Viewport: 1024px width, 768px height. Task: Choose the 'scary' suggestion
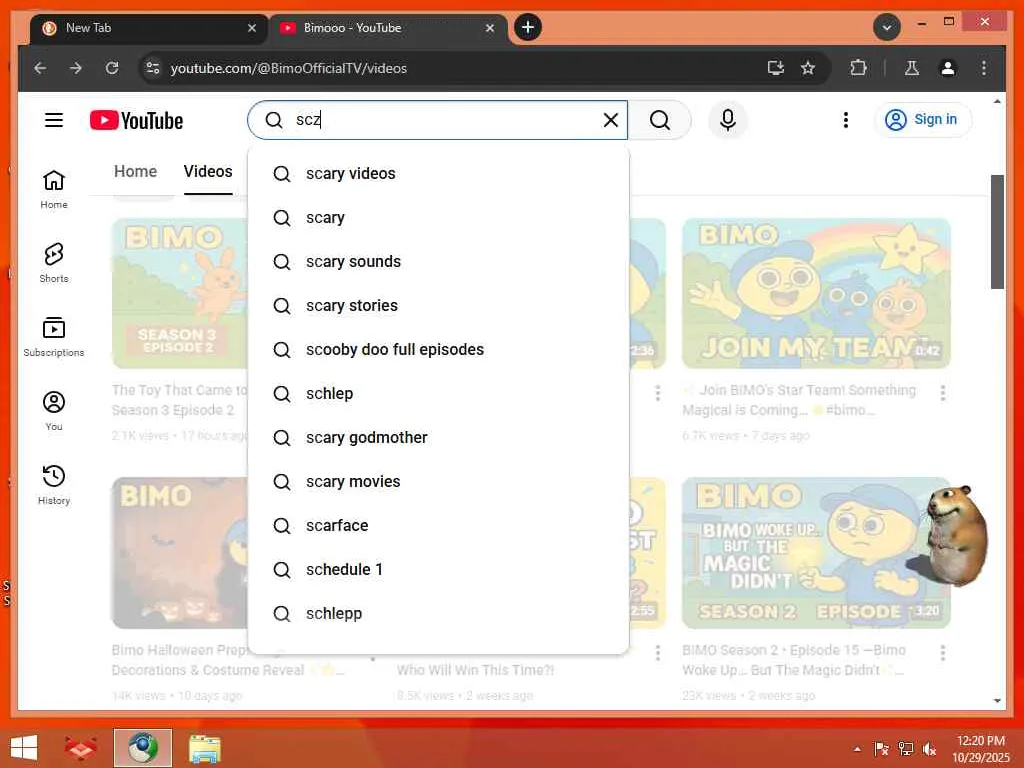[x=438, y=217]
